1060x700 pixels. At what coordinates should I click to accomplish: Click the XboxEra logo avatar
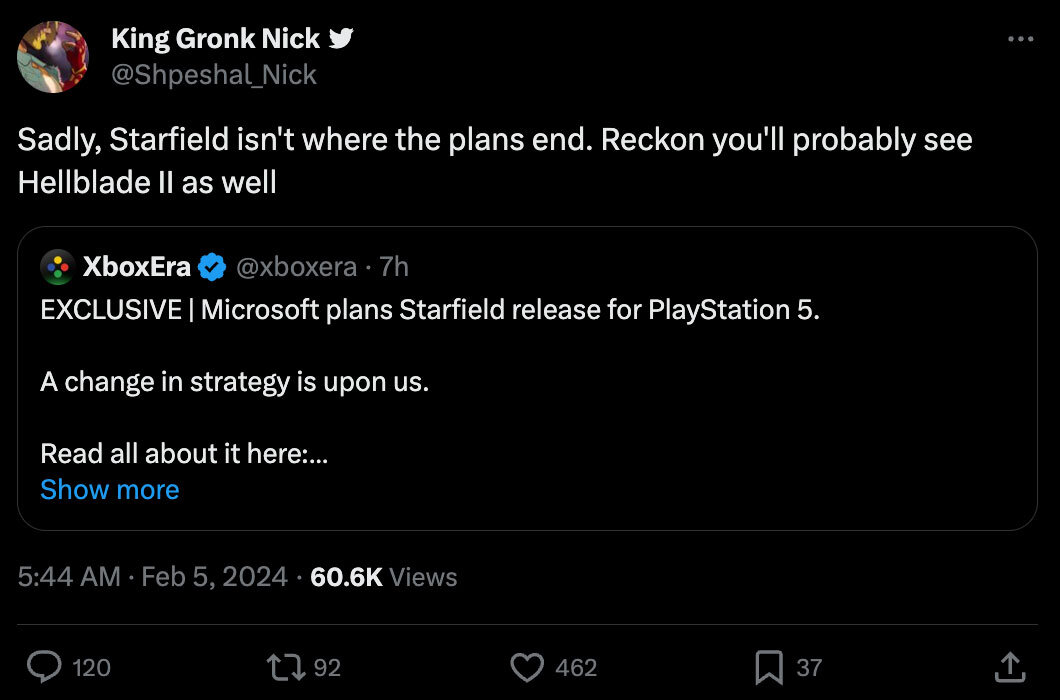56,267
